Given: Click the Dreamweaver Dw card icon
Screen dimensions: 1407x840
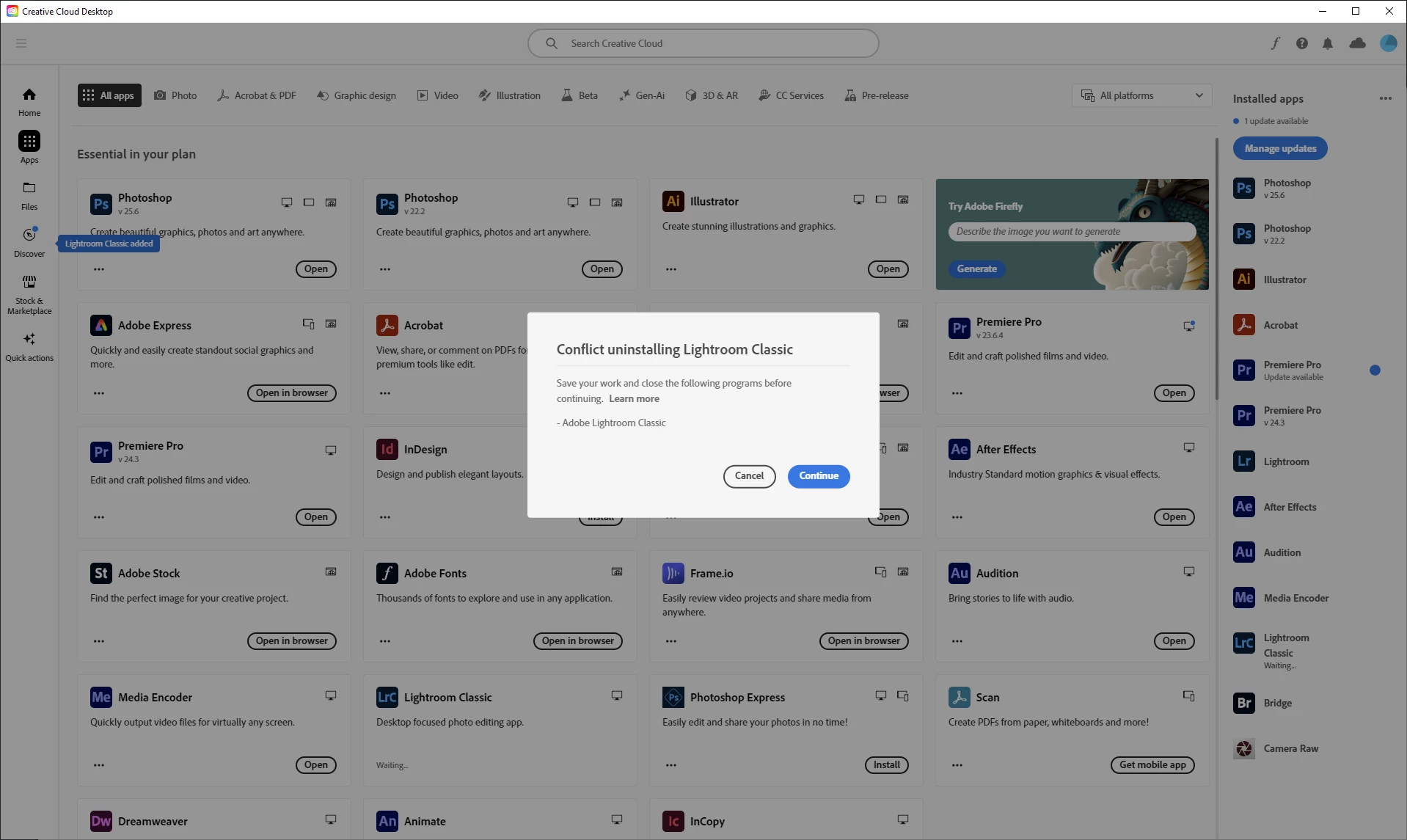Looking at the screenshot, I should (x=101, y=821).
